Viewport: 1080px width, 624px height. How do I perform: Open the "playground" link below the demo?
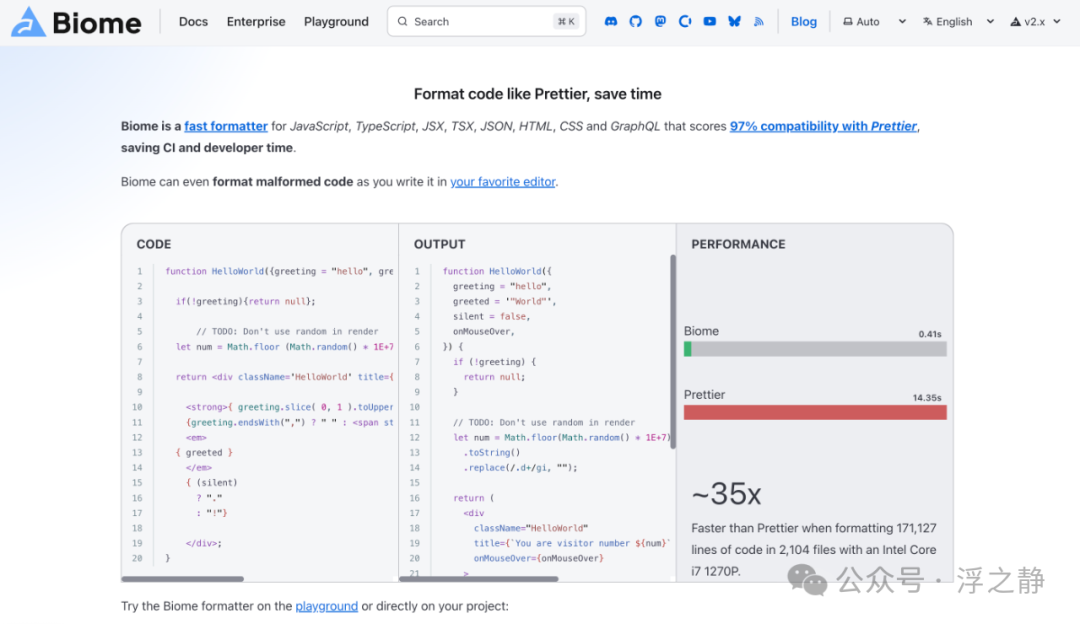[x=326, y=606]
